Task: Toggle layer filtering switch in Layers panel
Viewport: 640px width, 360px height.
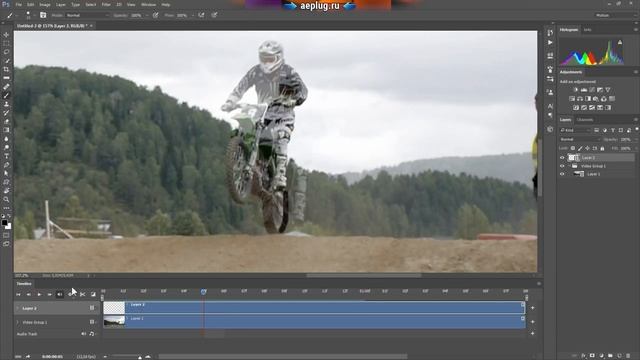Action: pyautogui.click(x=636, y=130)
